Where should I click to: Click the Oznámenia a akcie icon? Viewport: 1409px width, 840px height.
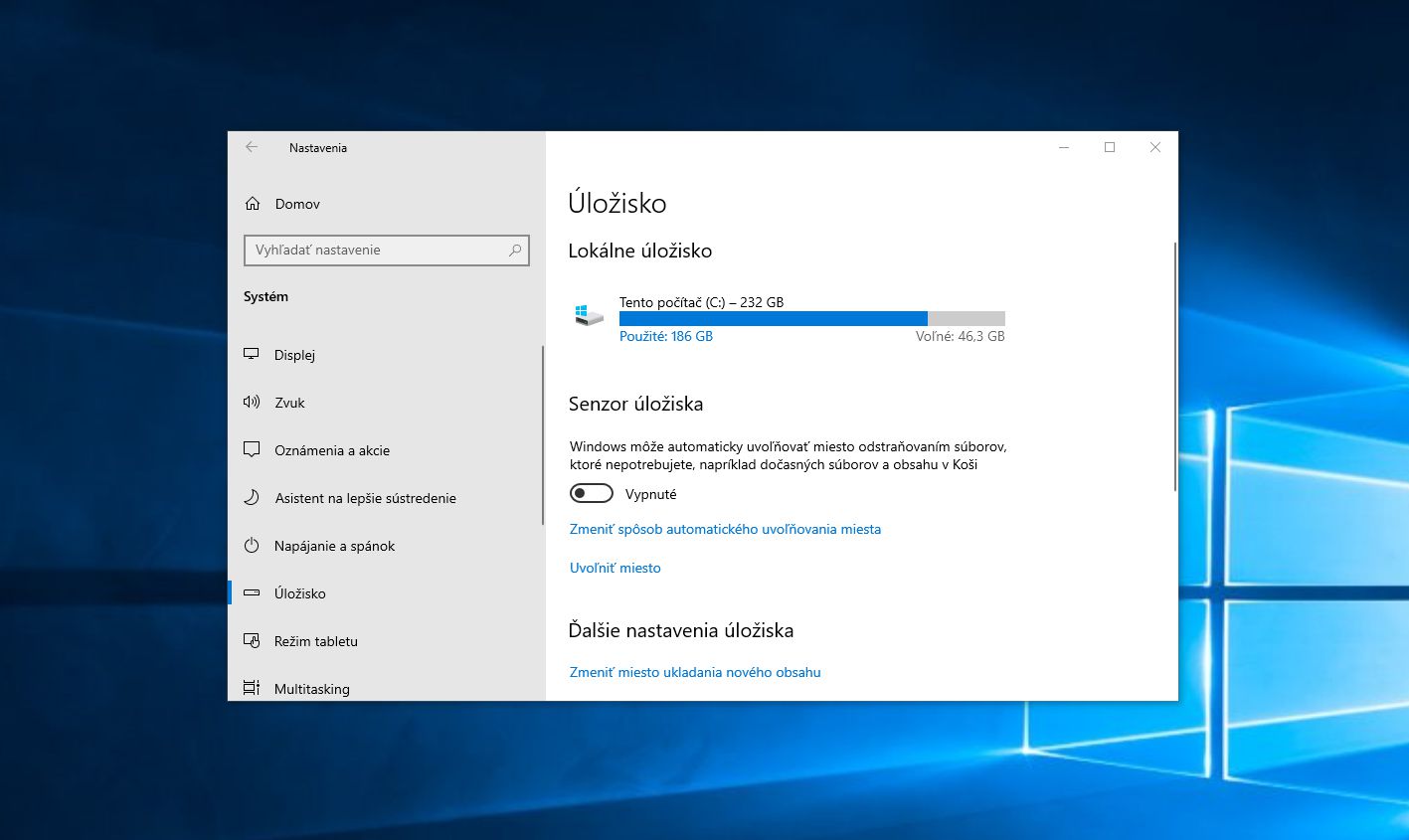pyautogui.click(x=252, y=450)
